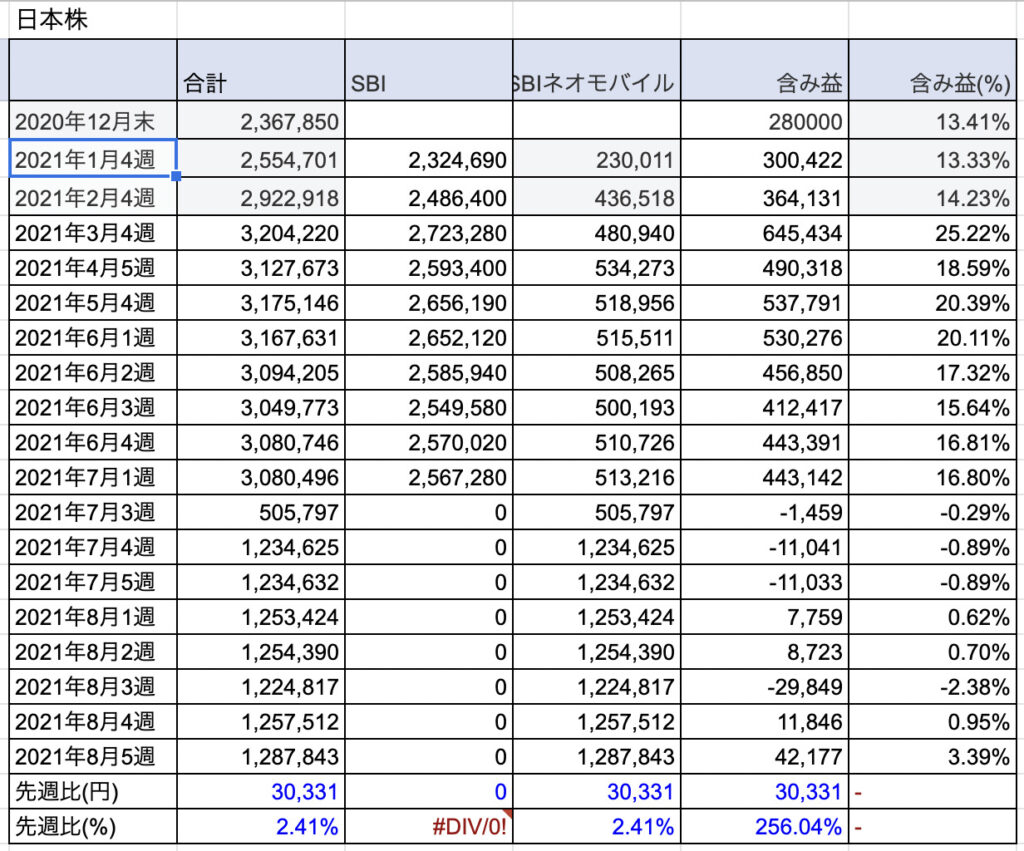The width and height of the screenshot is (1024, 851).
Task: Click the 含み益 column header
Action: tap(764, 70)
